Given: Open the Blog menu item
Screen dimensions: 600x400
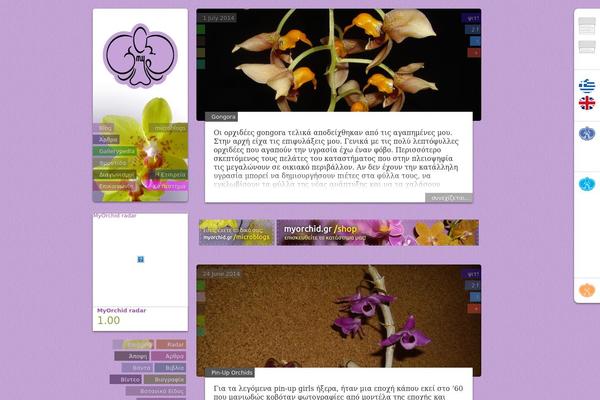Looking at the screenshot, I should click(103, 128).
